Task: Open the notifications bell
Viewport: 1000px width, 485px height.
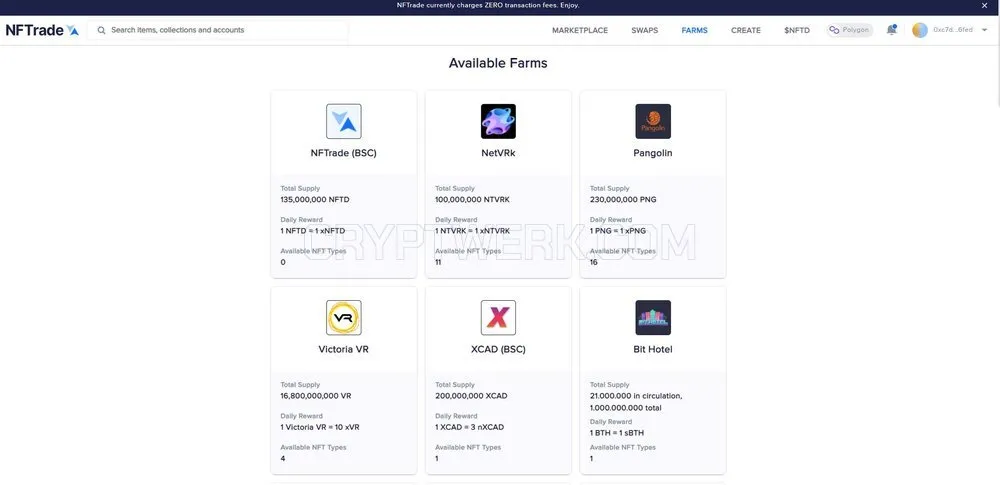Action: pyautogui.click(x=892, y=30)
